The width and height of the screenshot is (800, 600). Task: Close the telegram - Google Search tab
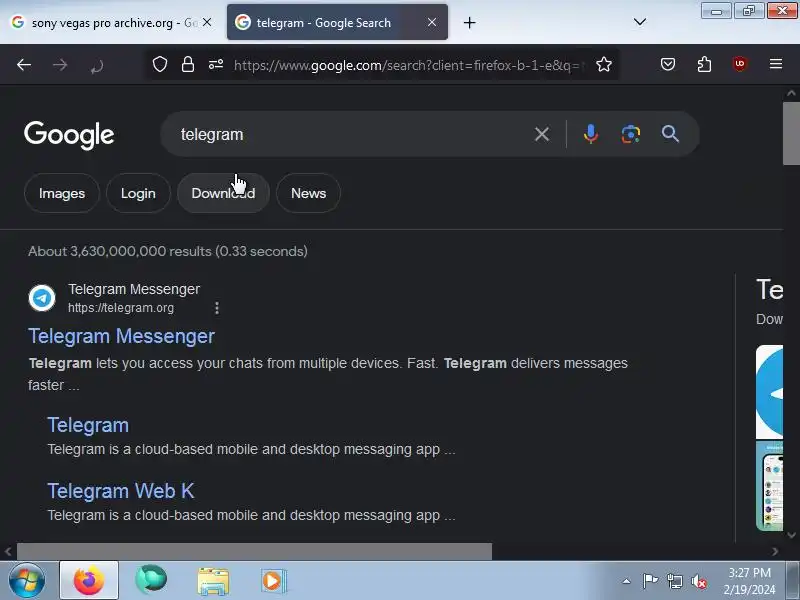[x=432, y=22]
